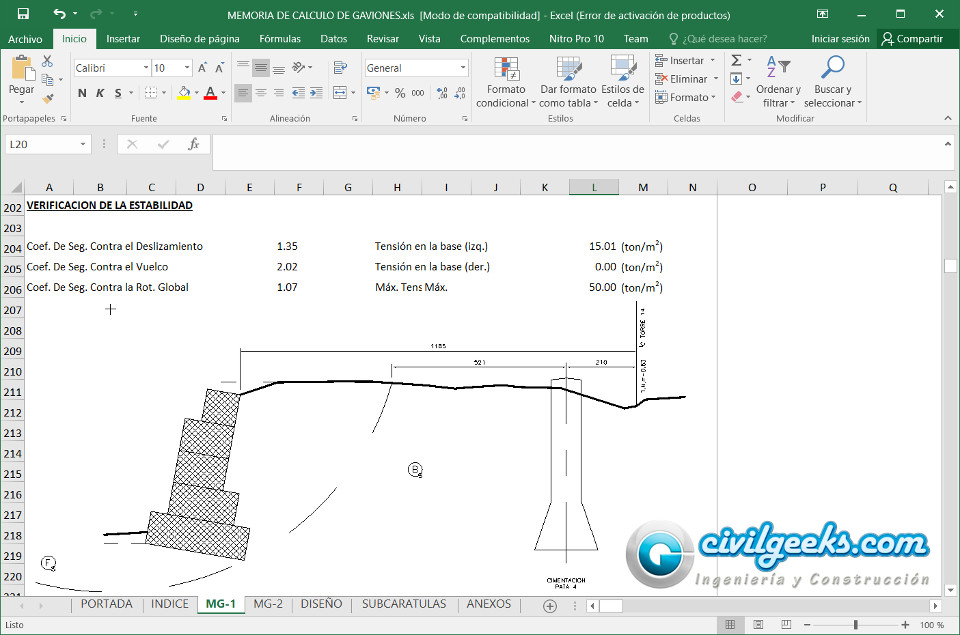Select the Format Painter brush icon
The width and height of the screenshot is (960, 635).
click(47, 98)
